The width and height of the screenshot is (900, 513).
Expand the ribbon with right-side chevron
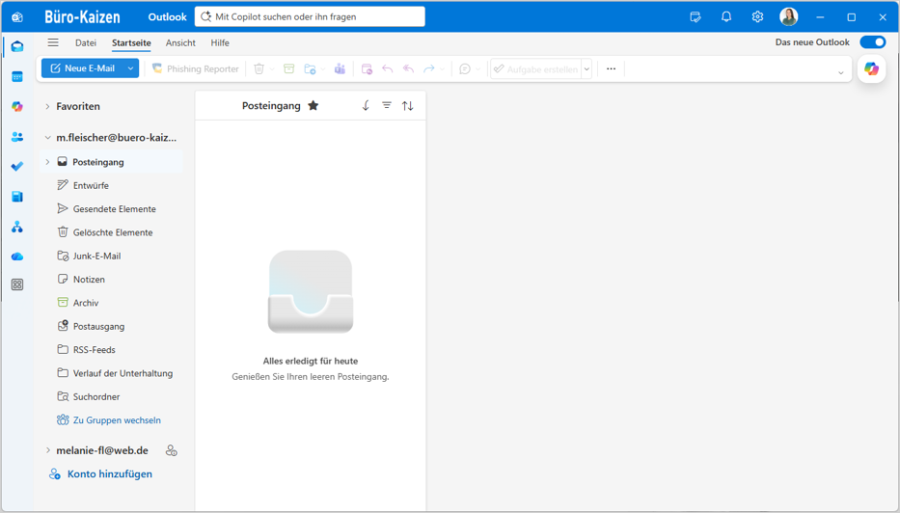pyautogui.click(x=840, y=72)
